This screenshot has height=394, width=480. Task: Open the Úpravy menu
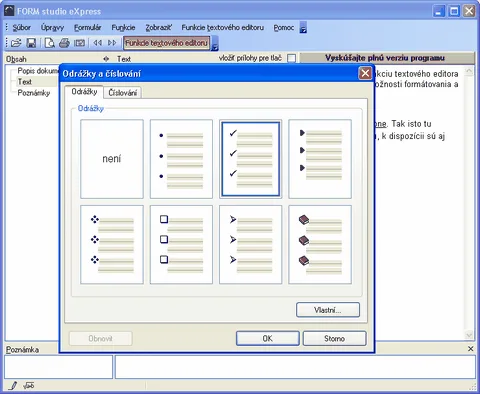(x=52, y=28)
